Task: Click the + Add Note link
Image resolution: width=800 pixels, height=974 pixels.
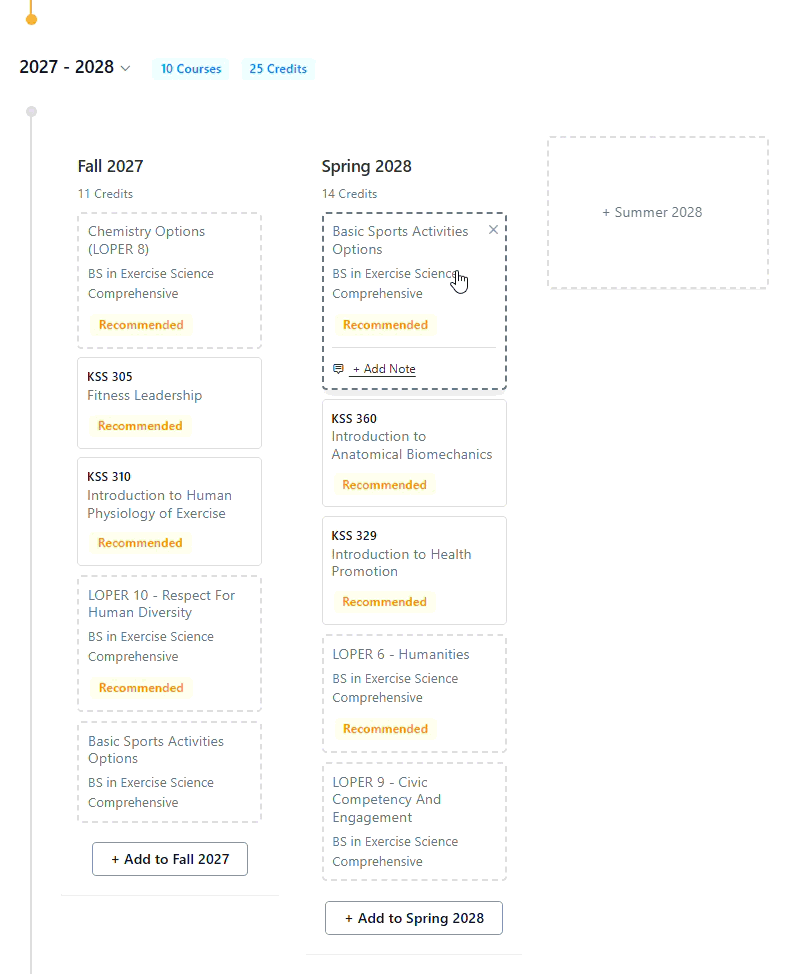Action: click(383, 369)
